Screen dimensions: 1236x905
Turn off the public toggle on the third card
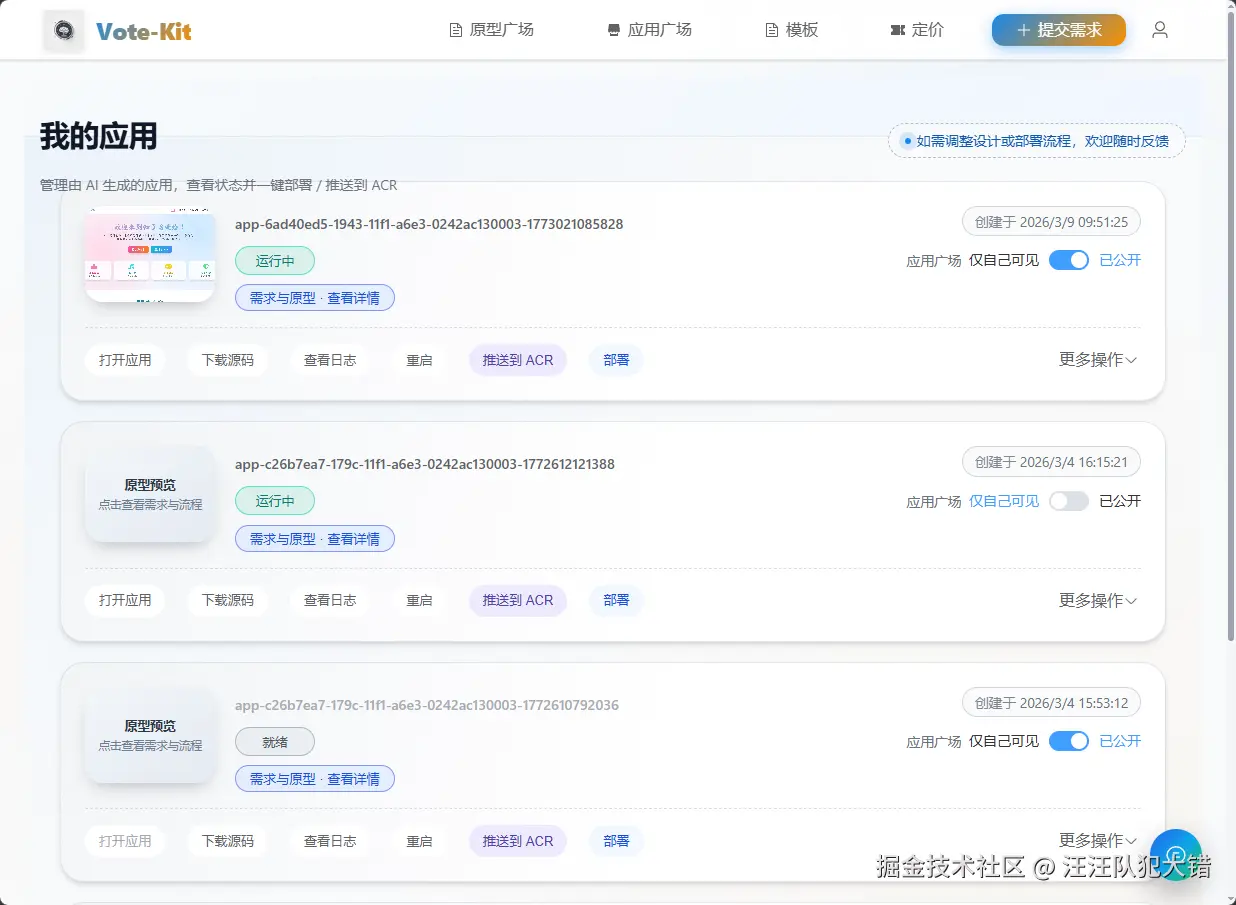[x=1069, y=741]
